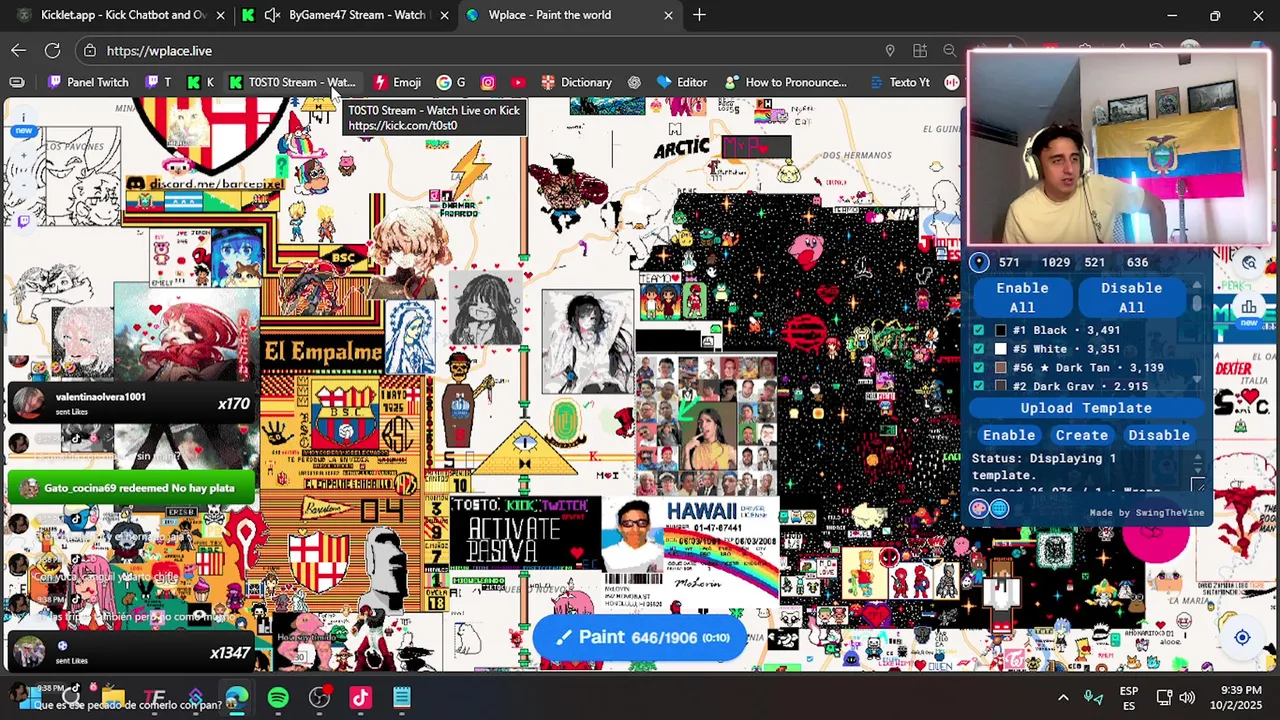This screenshot has height=720, width=1280.
Task: Open the Google G bookmark
Action: [x=451, y=82]
